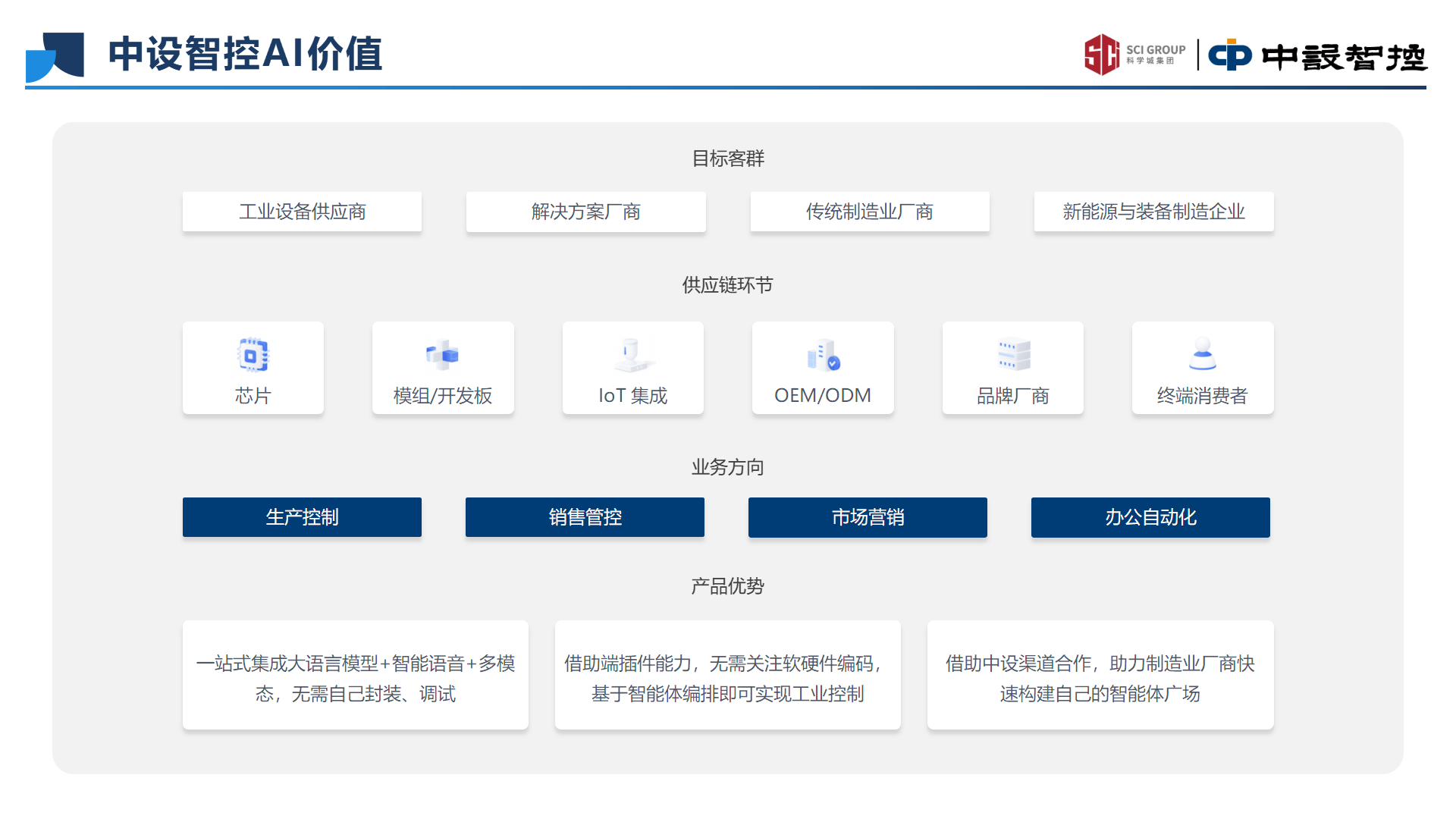Click the 终端消费者 person icon

[x=1203, y=354]
